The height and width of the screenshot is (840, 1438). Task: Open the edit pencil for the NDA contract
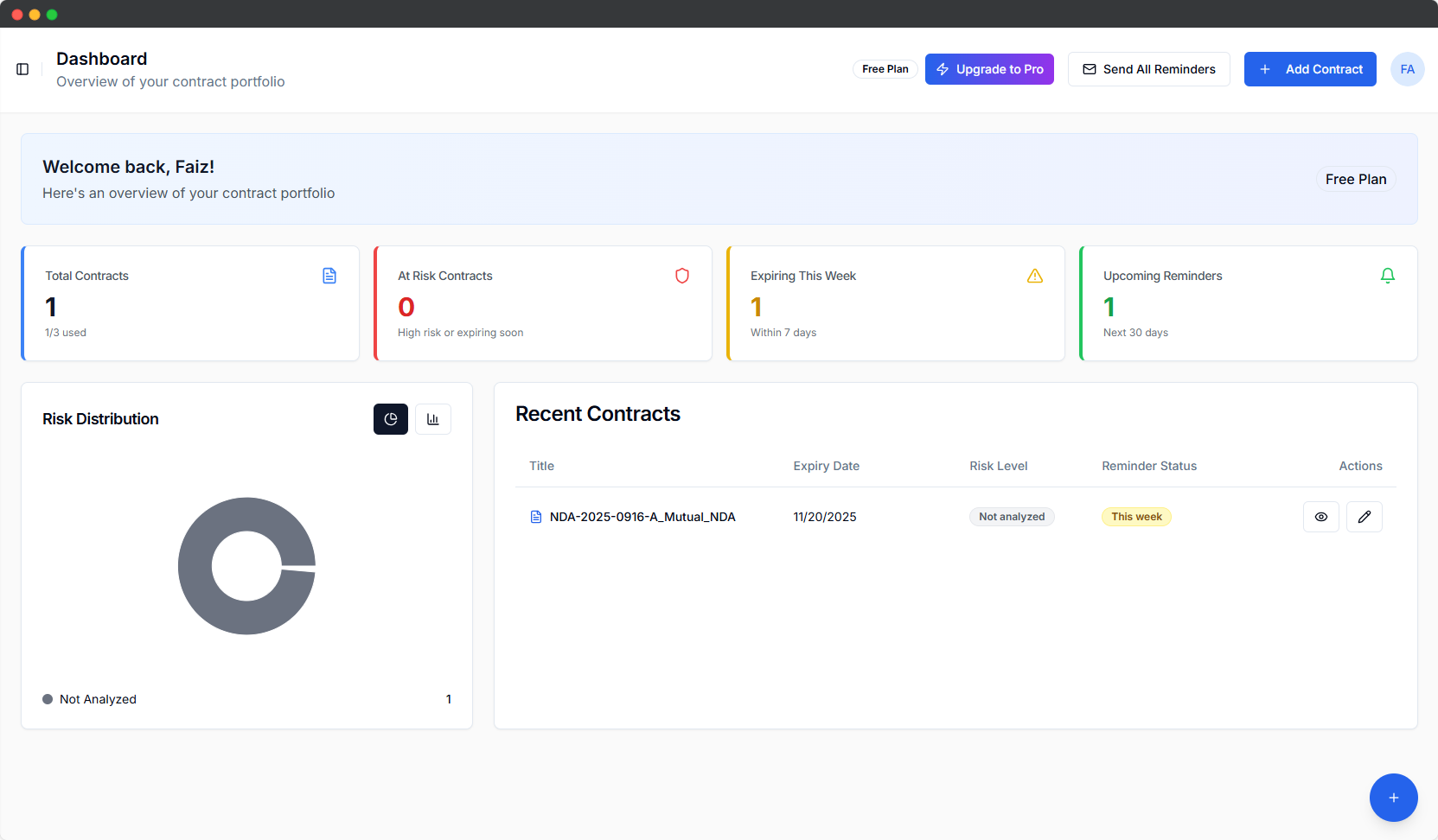point(1364,517)
